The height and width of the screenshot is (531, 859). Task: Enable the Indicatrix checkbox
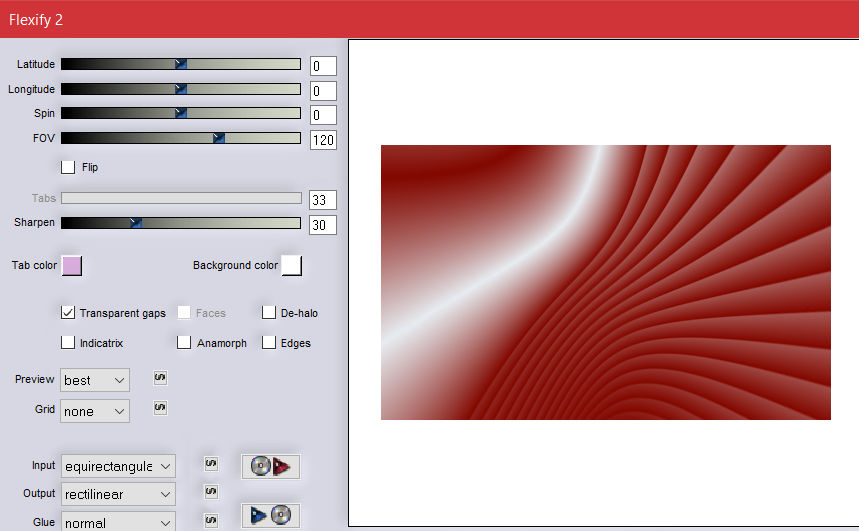[x=68, y=342]
